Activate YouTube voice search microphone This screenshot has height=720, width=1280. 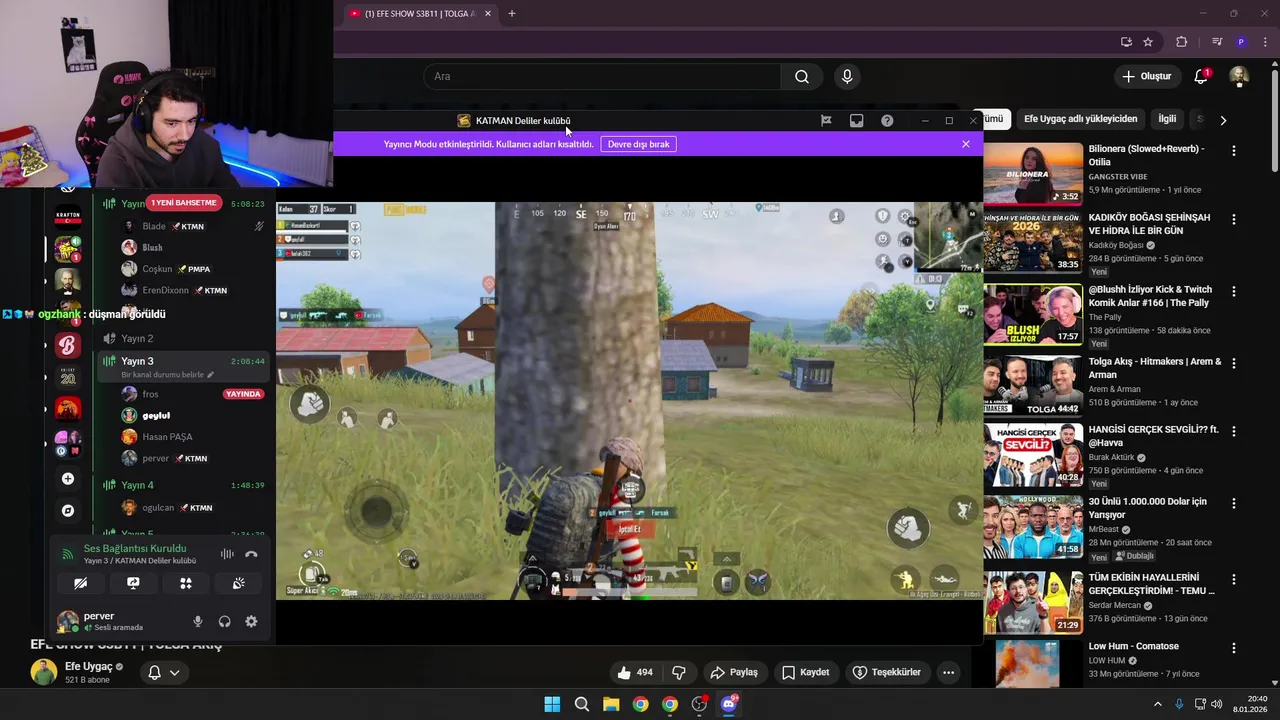point(847,77)
